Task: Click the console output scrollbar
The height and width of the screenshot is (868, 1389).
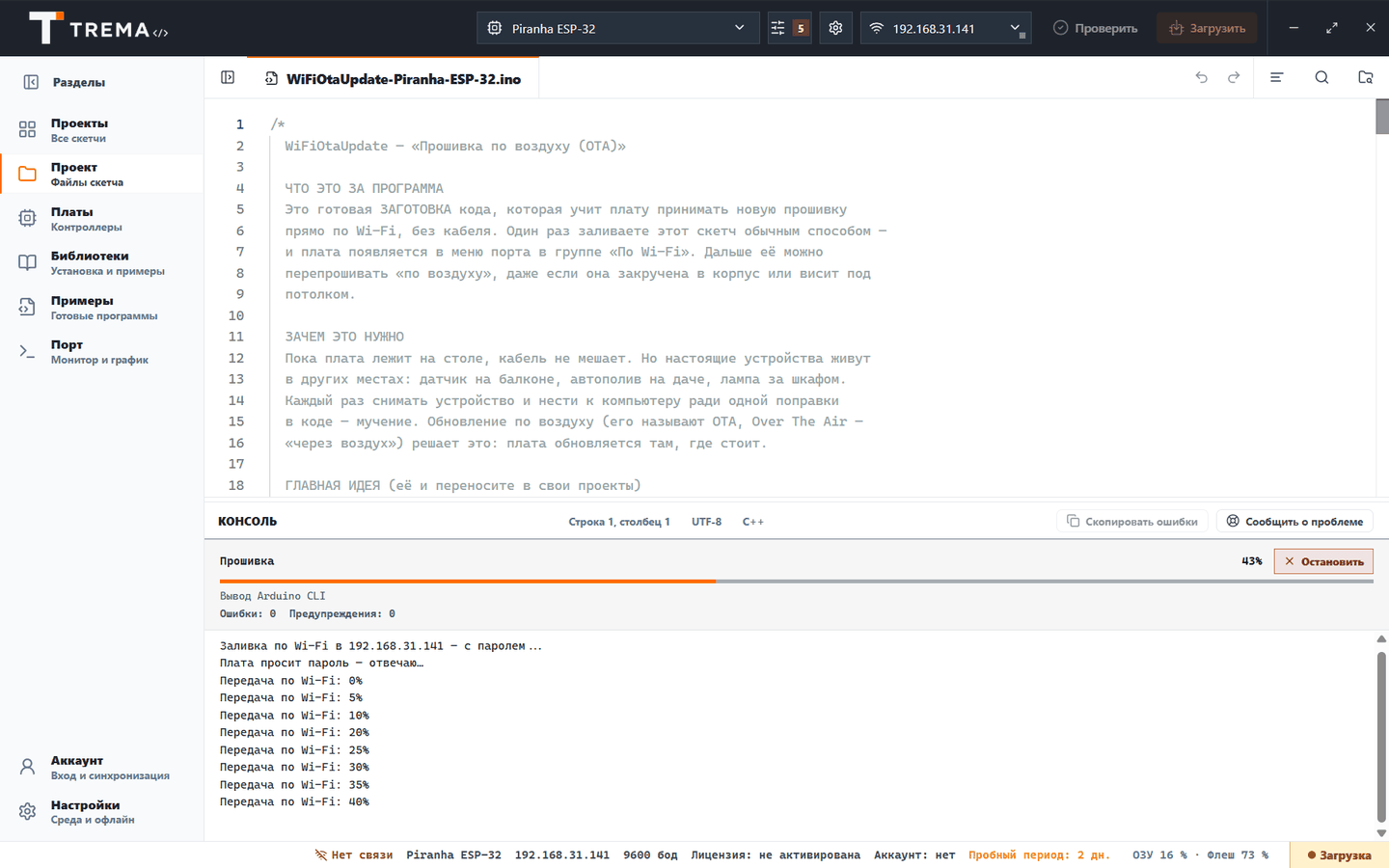Action: (x=1381, y=736)
